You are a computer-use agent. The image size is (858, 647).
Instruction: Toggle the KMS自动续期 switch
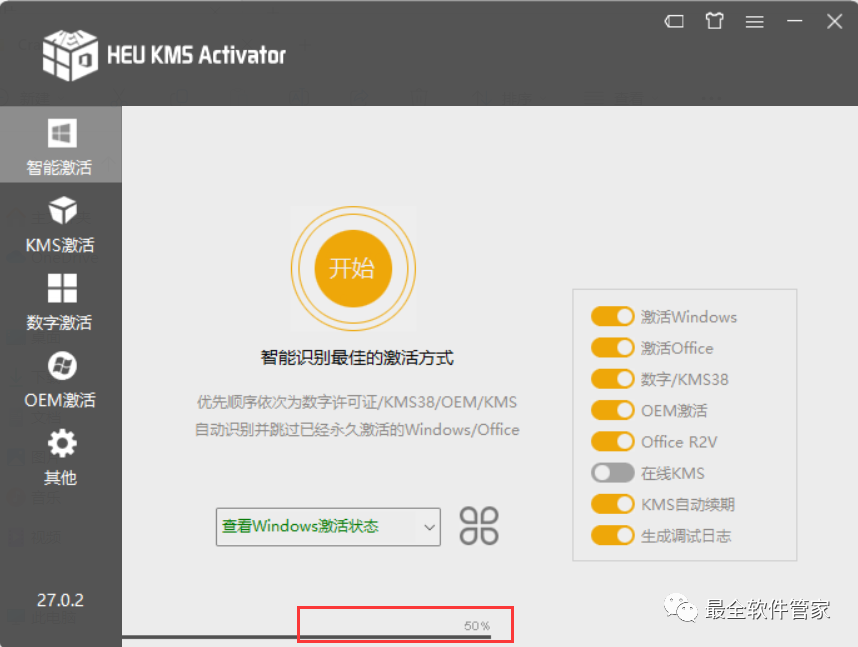tap(612, 504)
